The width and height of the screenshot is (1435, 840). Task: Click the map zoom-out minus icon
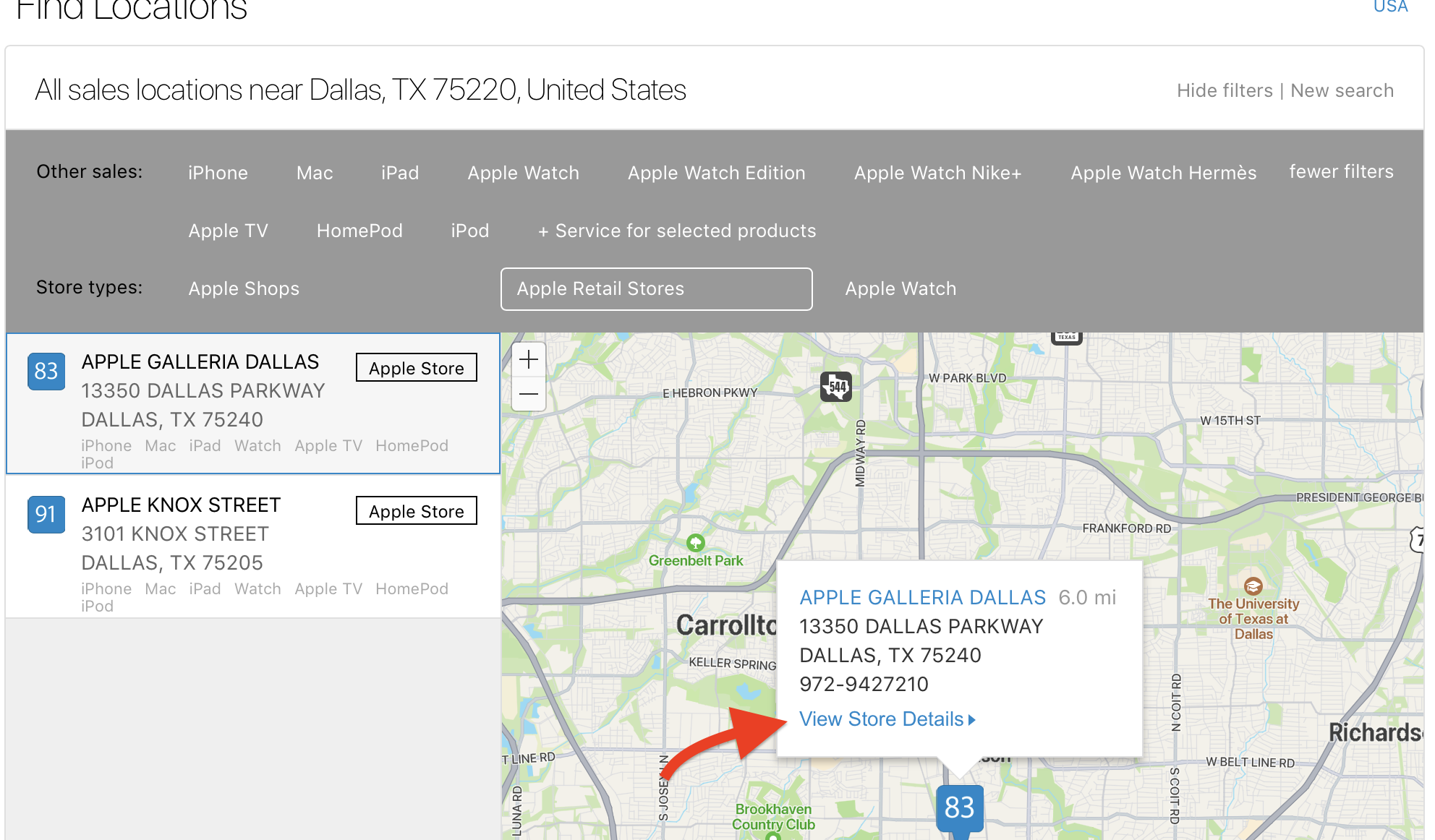point(529,393)
